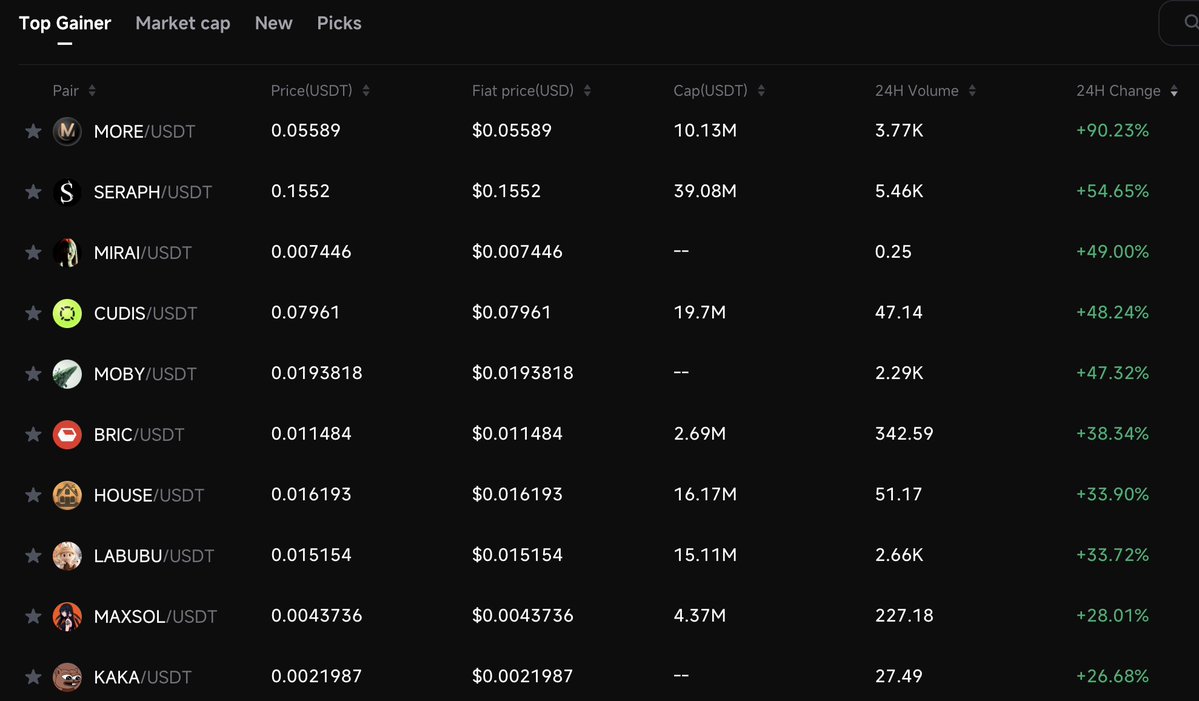The image size is (1199, 701).
Task: Open CUDIS/USDT trading pair
Action: pos(145,313)
